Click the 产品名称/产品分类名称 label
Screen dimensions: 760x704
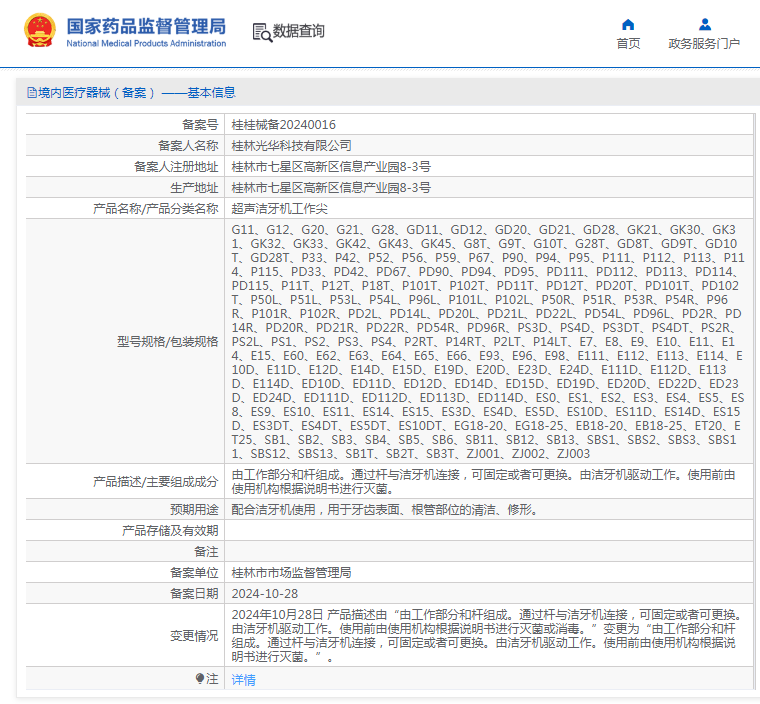tap(156, 208)
